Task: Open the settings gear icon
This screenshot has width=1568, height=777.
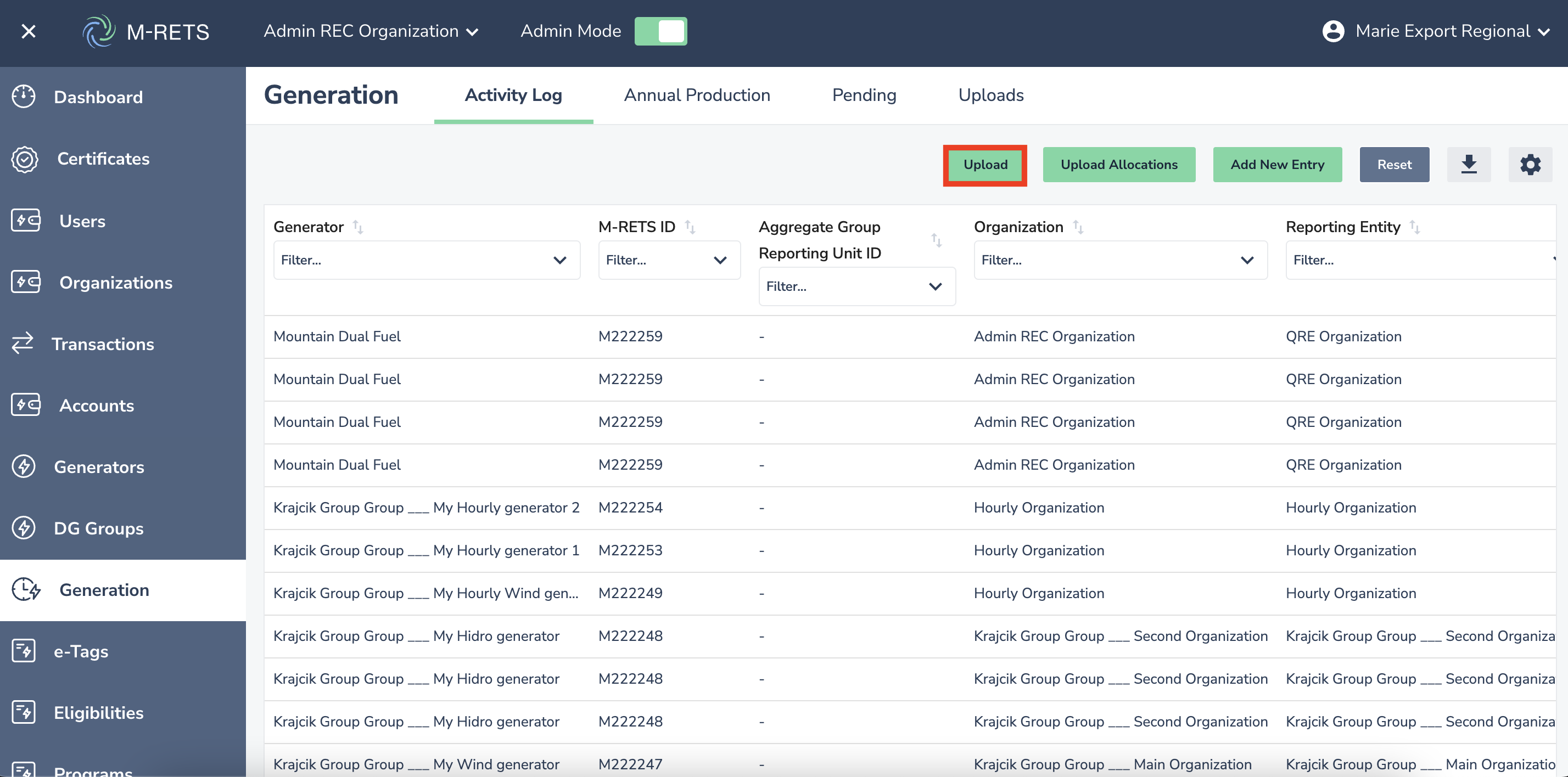Action: pyautogui.click(x=1530, y=164)
